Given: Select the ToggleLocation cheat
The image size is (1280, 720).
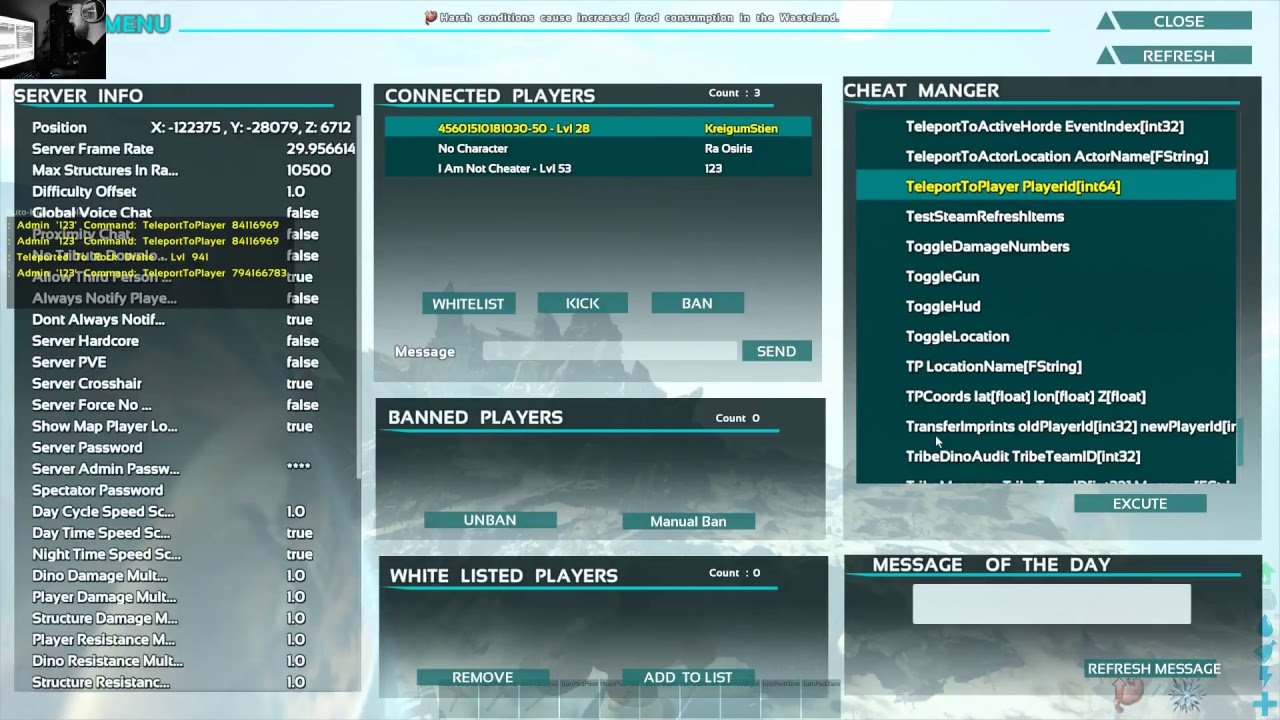Looking at the screenshot, I should click(x=1046, y=336).
